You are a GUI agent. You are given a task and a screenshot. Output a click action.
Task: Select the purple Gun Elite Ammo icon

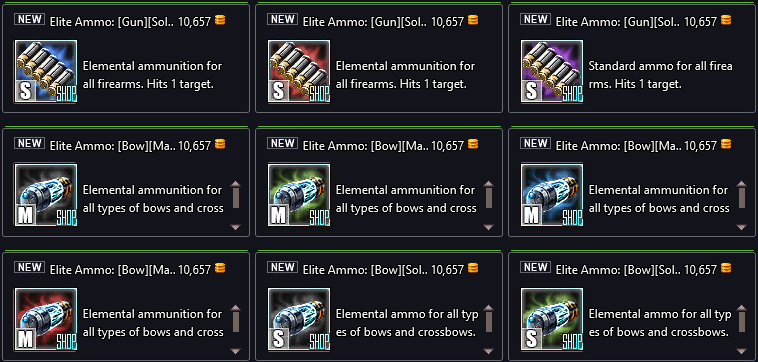(552, 72)
